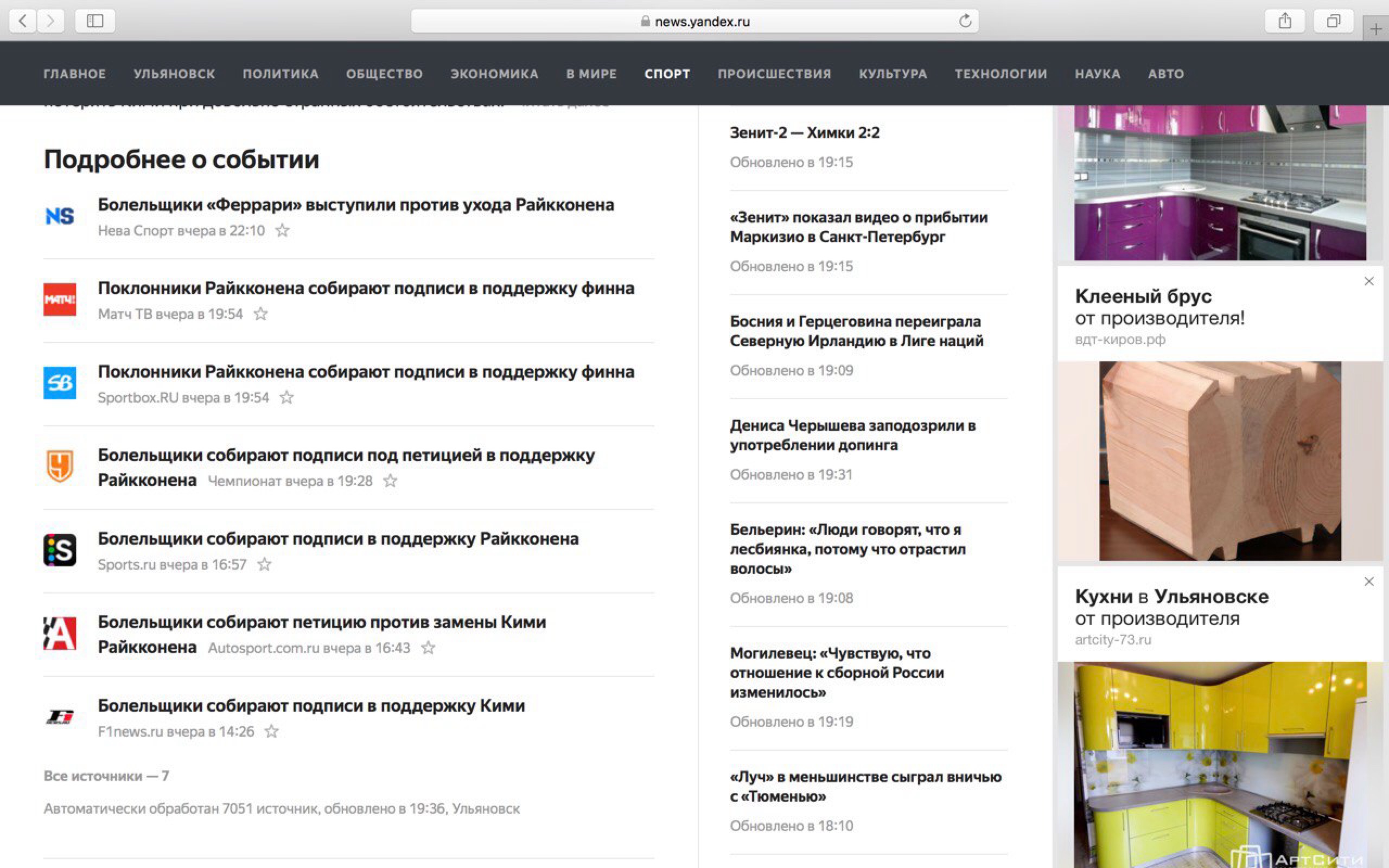Open Матч ТВ article about Райкконен petition
Screen dimensions: 1389x868
coord(366,288)
